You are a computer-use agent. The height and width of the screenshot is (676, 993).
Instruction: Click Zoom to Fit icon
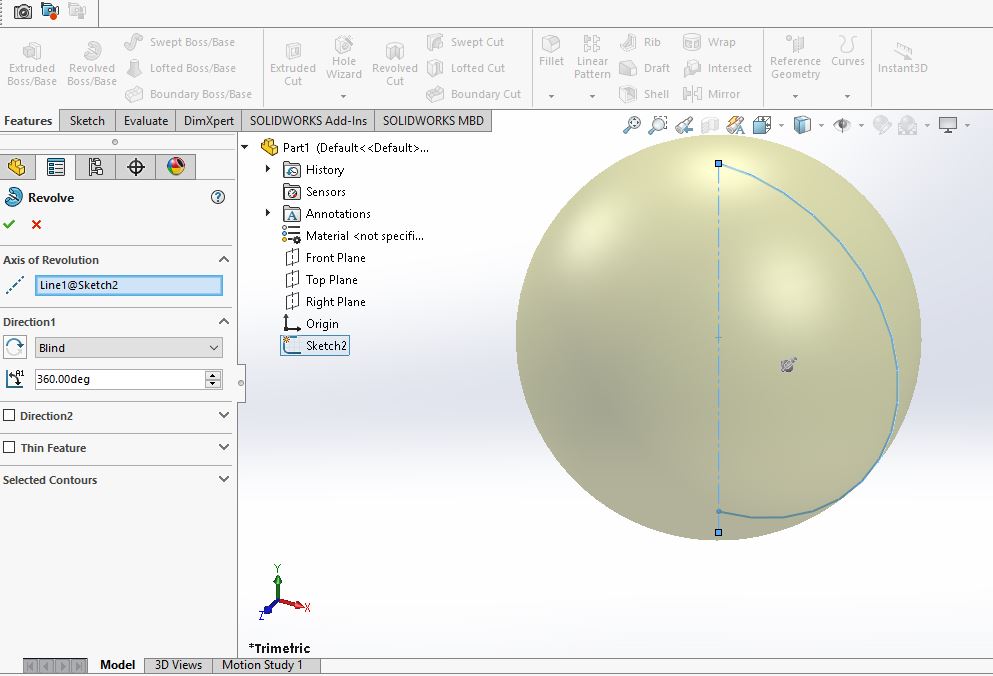631,125
